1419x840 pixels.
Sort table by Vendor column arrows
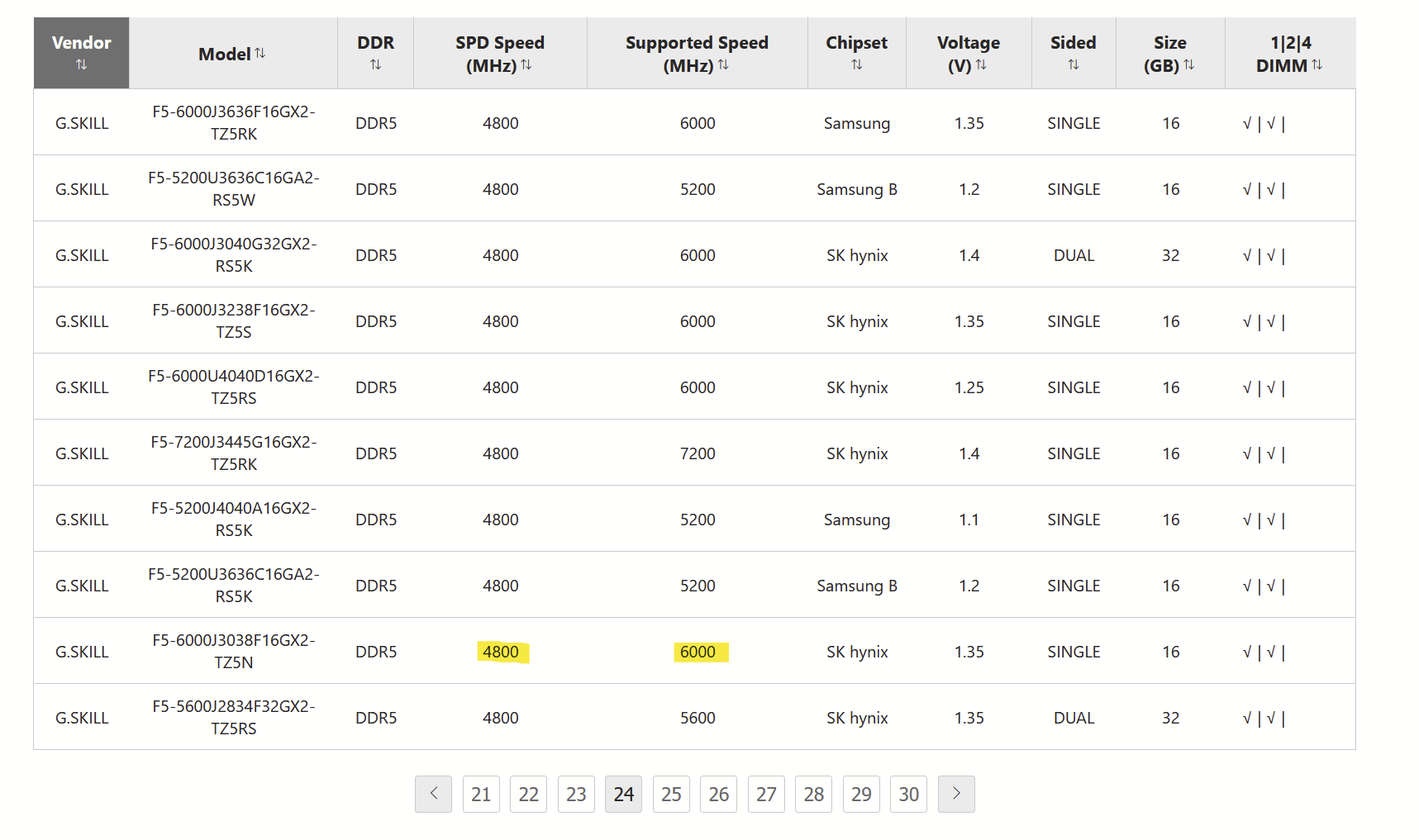coord(81,64)
